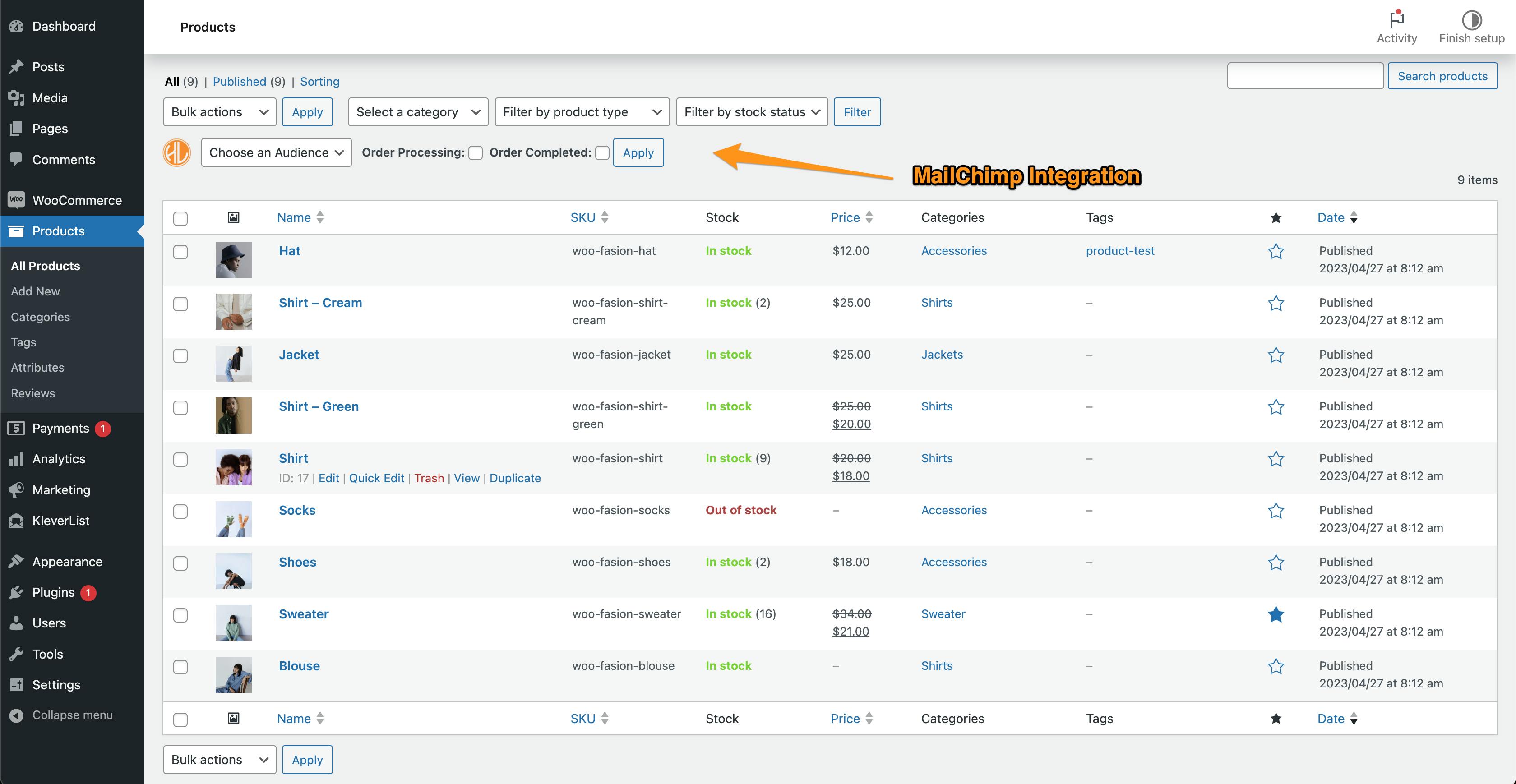Screen dimensions: 1516x784
Task: Open Attributes under Products menu
Action: [x=37, y=367]
